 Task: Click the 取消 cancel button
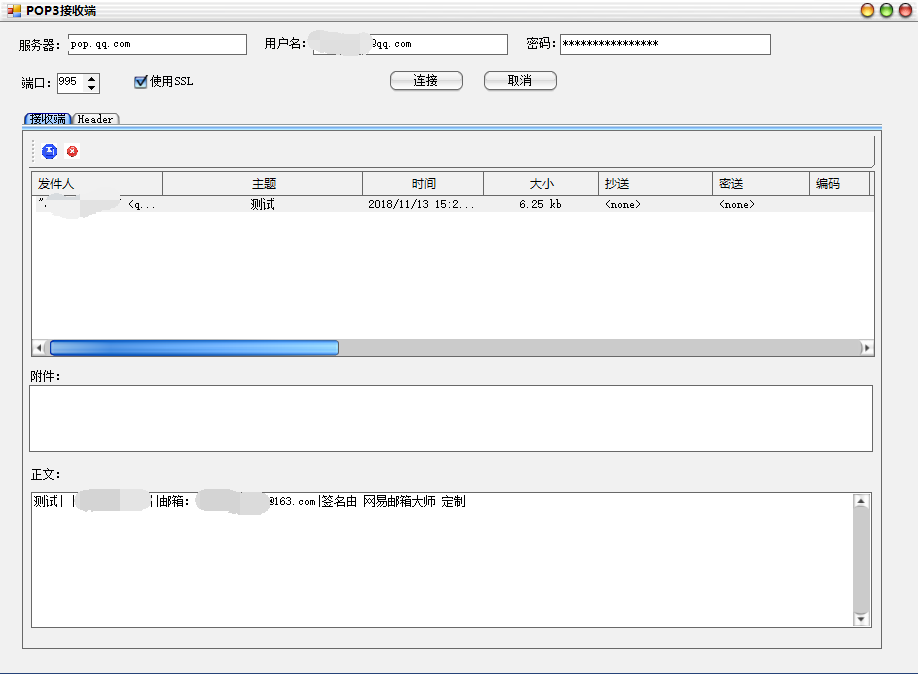pyautogui.click(x=520, y=80)
